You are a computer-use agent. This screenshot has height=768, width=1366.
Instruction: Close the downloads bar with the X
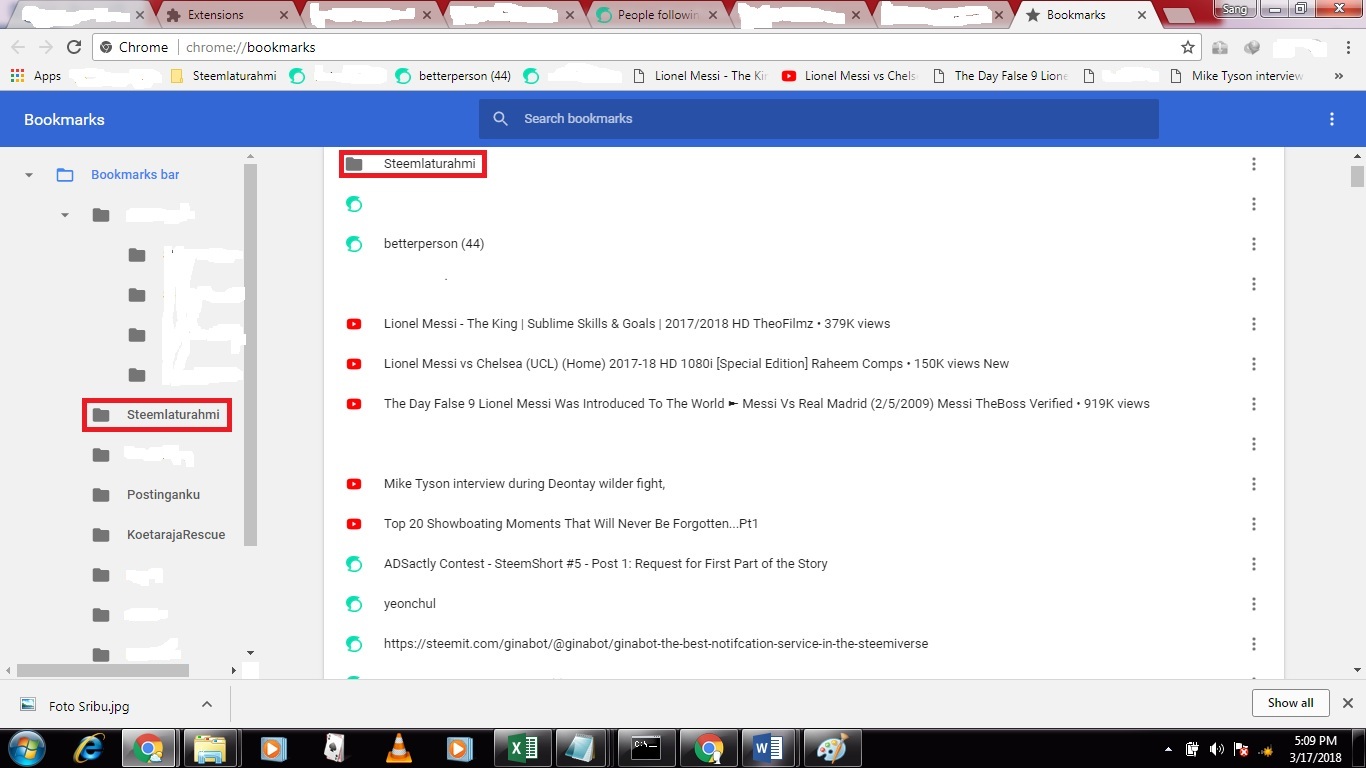tap(1347, 703)
